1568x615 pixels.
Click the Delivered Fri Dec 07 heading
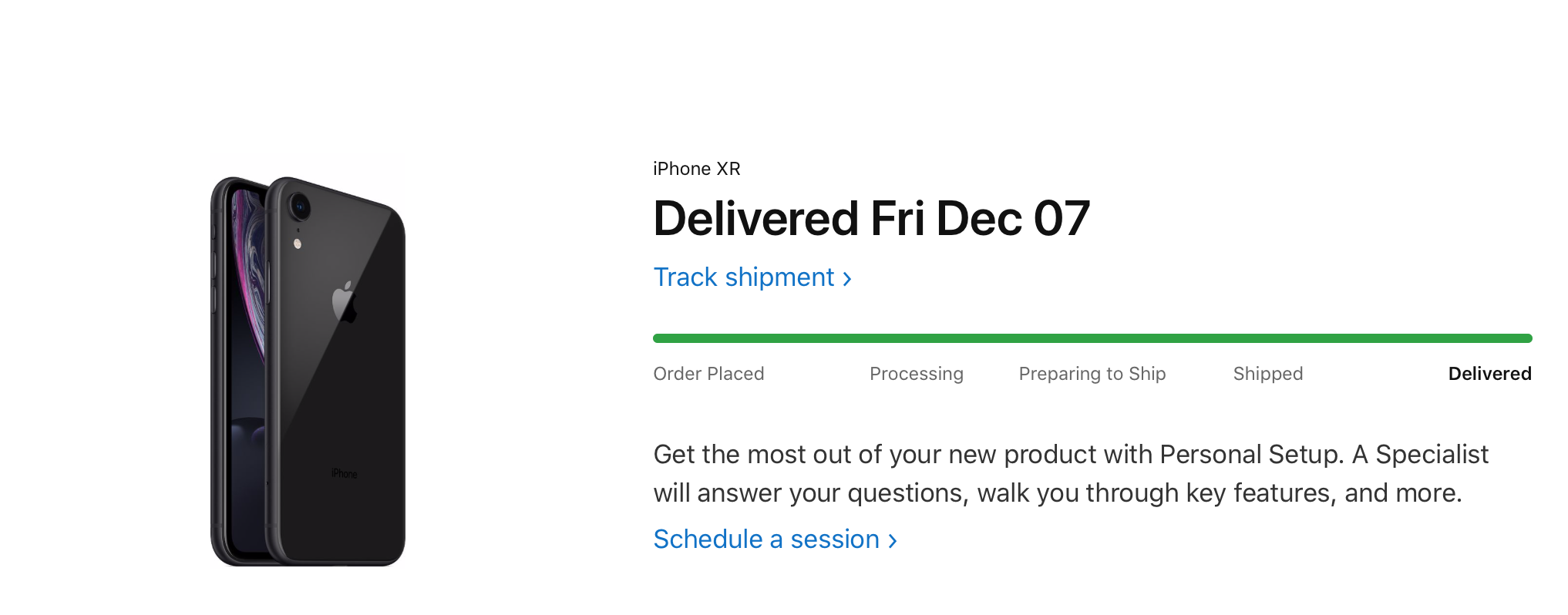pyautogui.click(x=872, y=218)
